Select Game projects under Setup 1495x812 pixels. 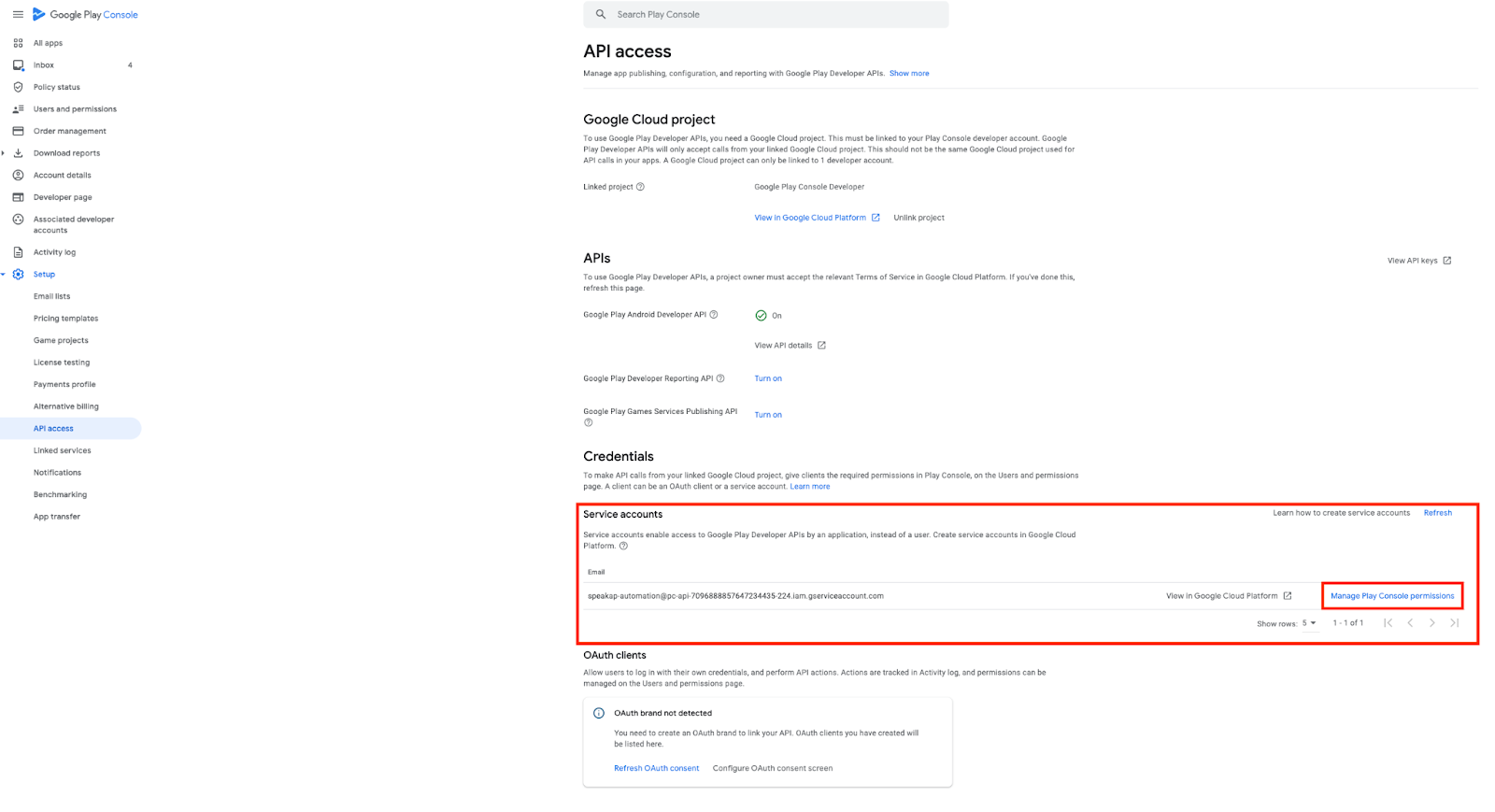click(x=61, y=340)
